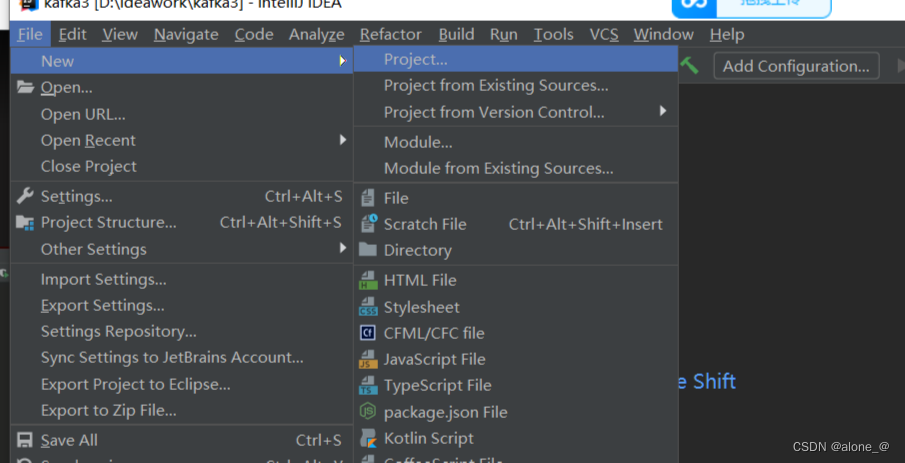Expand Project from Version Control submenu
Image resolution: width=905 pixels, height=463 pixels.
516,112
